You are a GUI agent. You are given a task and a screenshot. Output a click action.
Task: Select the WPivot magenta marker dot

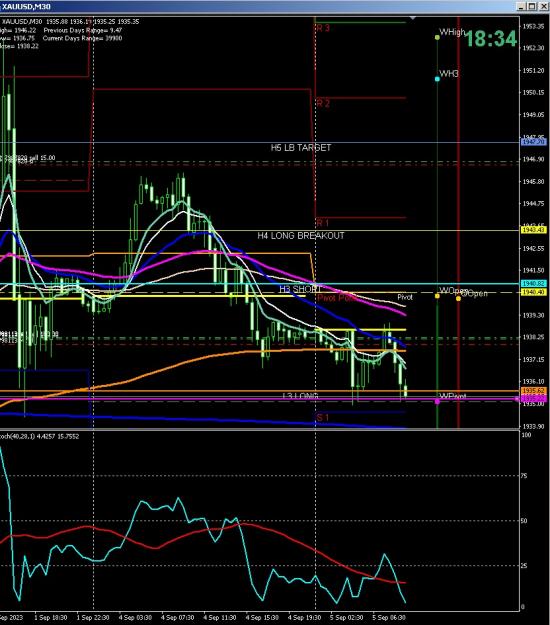coord(437,401)
